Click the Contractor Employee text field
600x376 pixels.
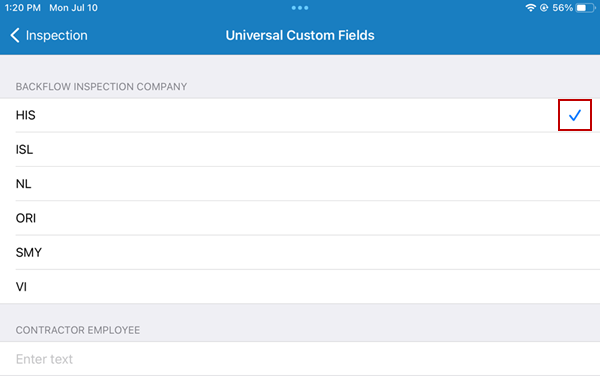300,359
